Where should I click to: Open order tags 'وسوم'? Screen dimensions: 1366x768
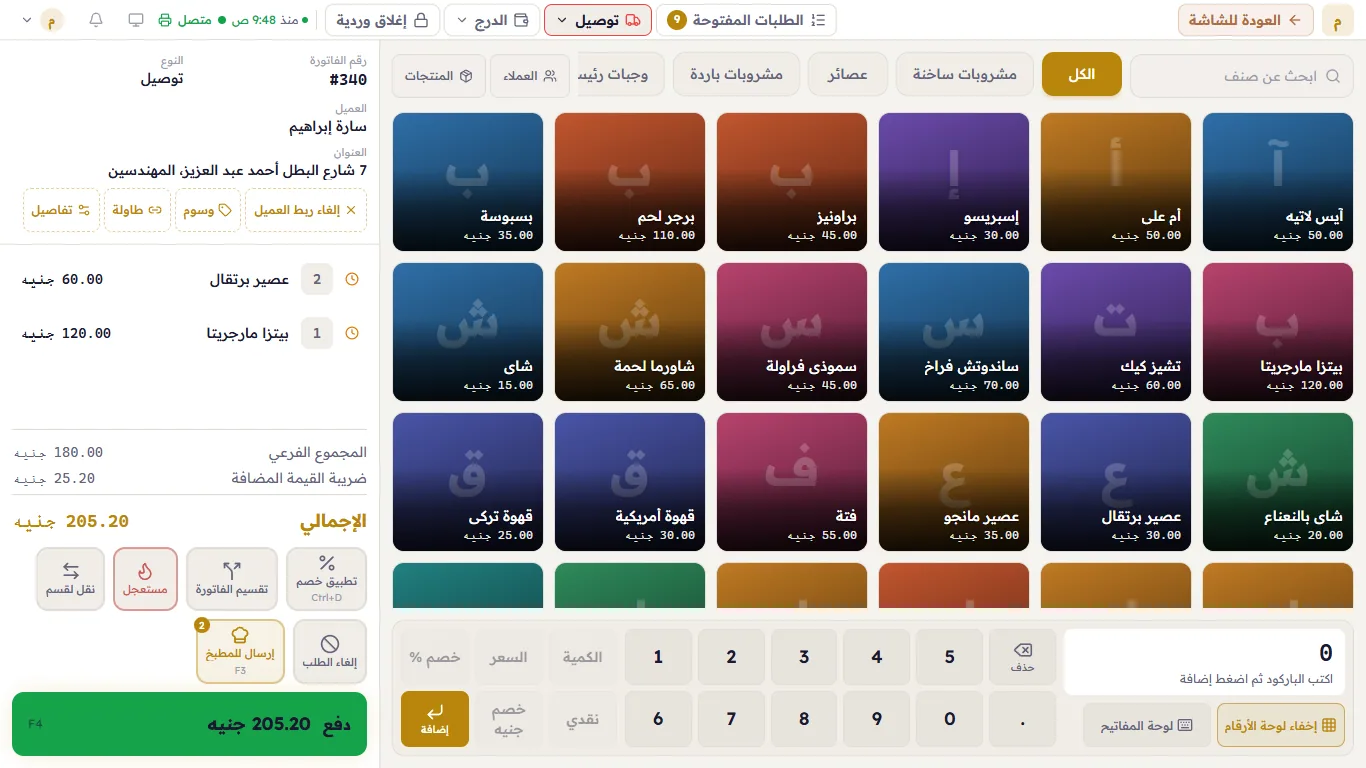[207, 210]
